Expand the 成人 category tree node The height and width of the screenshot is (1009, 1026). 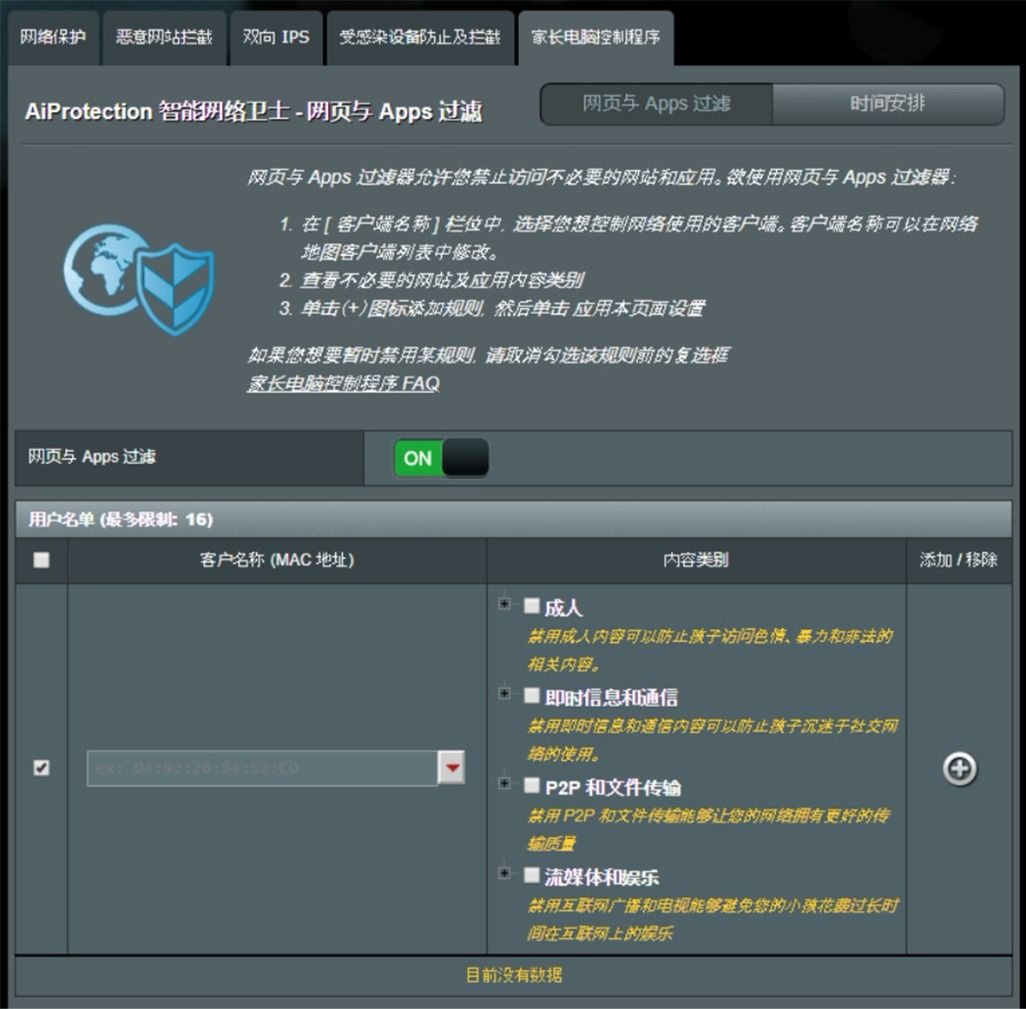tap(504, 603)
